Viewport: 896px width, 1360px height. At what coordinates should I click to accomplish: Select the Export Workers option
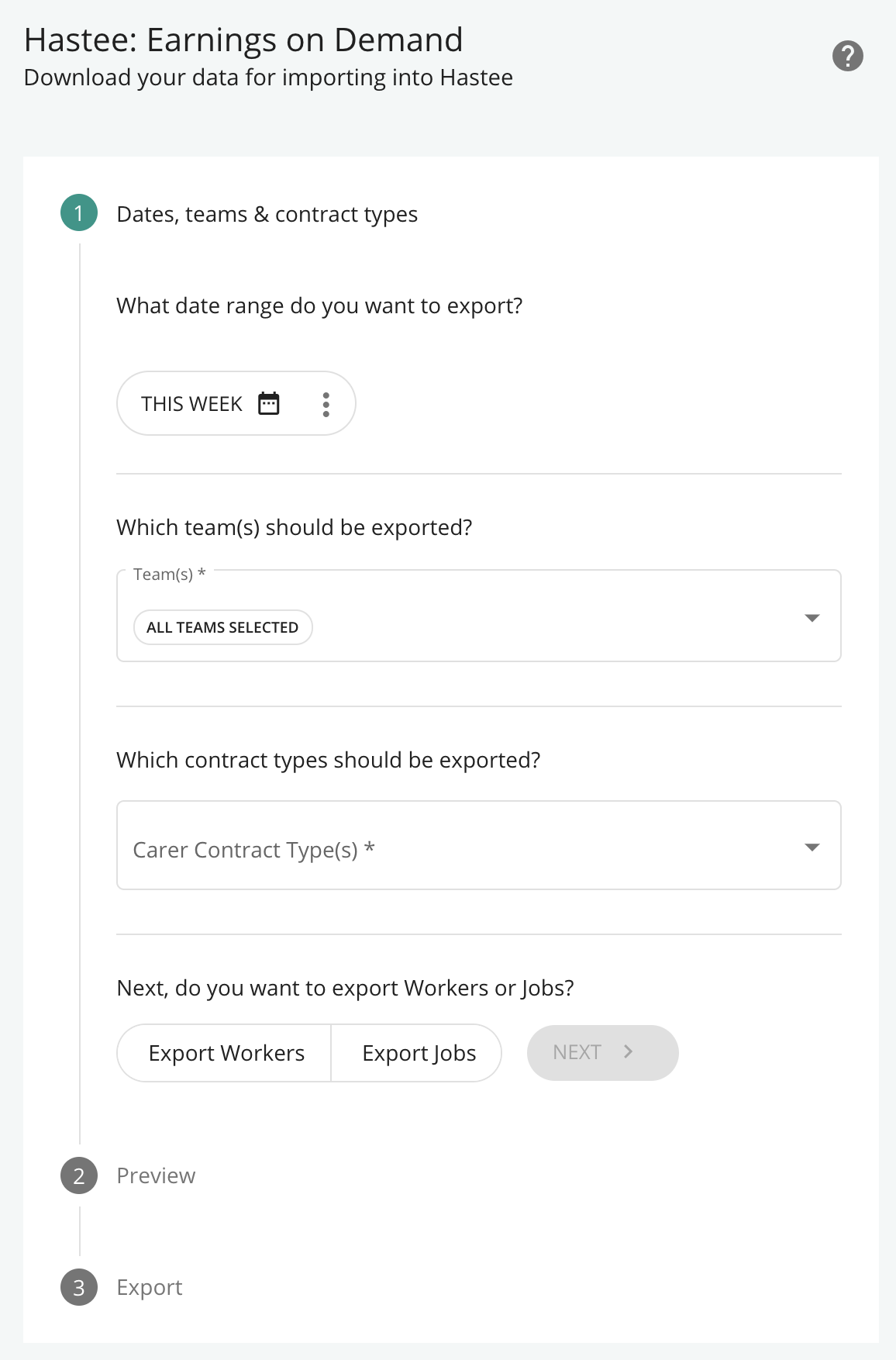tap(225, 1053)
